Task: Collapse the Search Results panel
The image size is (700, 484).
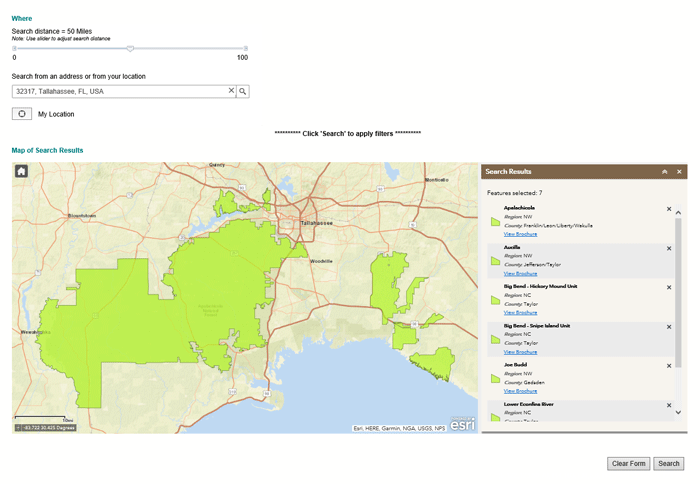Action: point(664,172)
